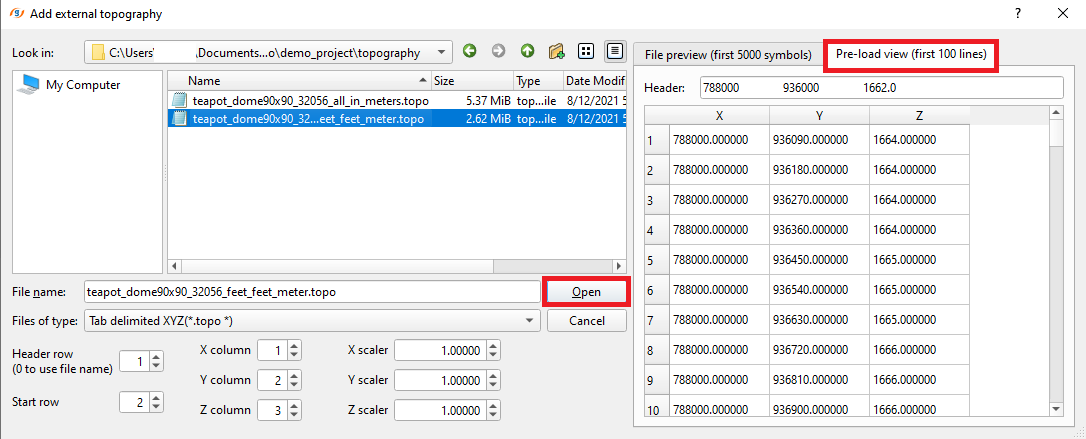Click cell 936720.000000 in Y column
The width and height of the screenshot is (1086, 439).
coord(820,350)
